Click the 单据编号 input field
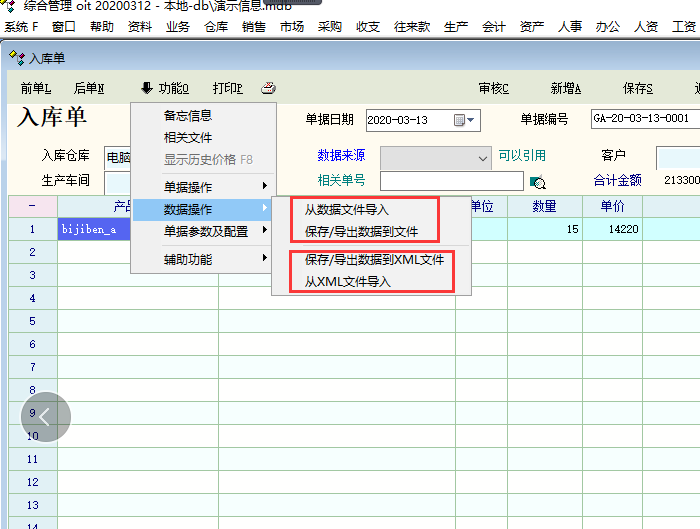The image size is (700, 529). pos(644,119)
